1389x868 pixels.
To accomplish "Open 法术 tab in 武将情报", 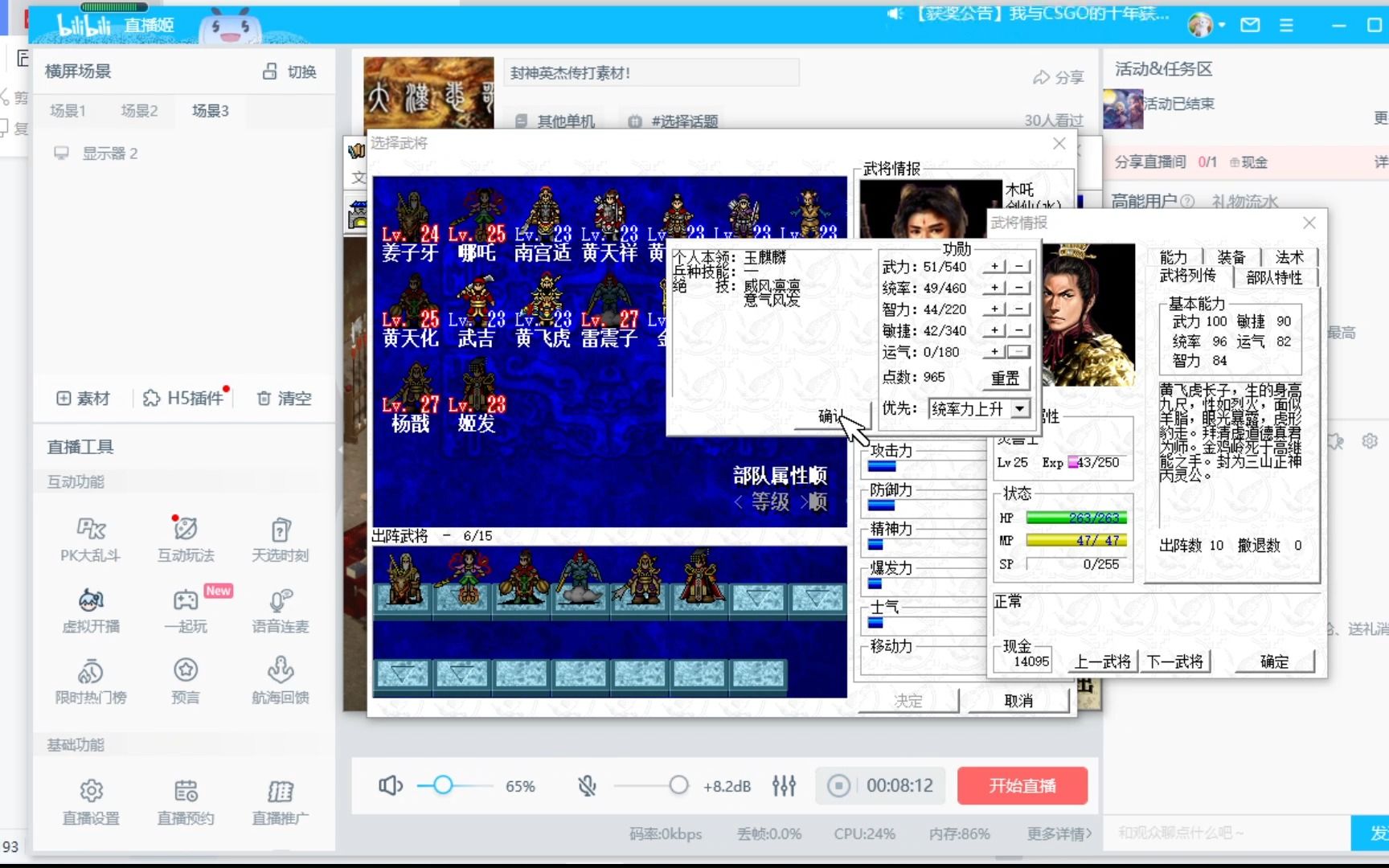I will [1289, 257].
